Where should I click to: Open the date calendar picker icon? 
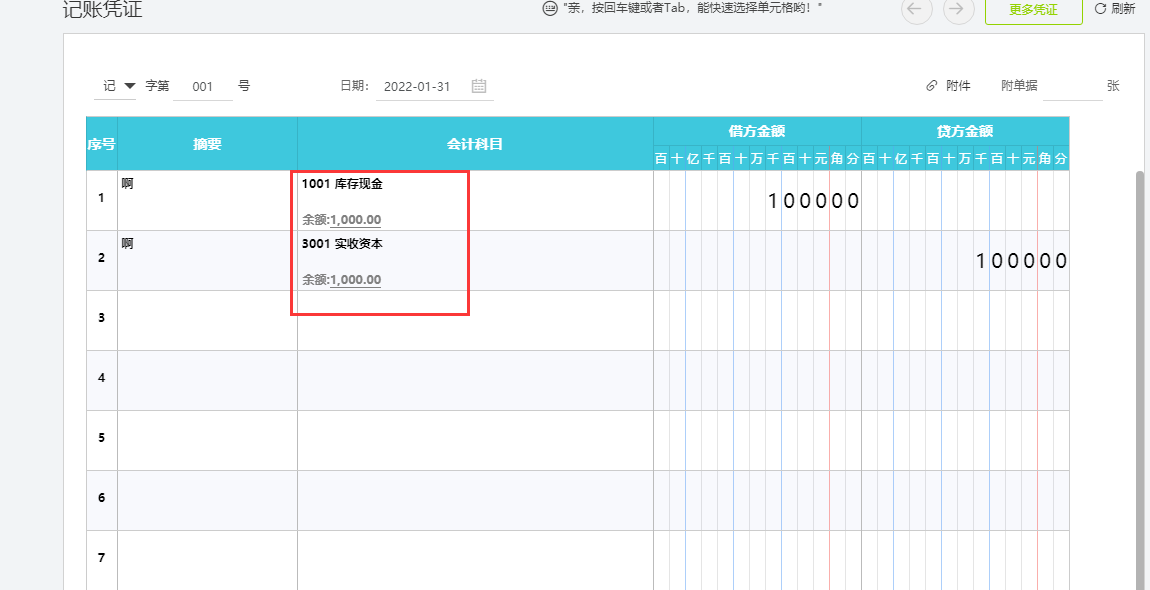pos(479,86)
